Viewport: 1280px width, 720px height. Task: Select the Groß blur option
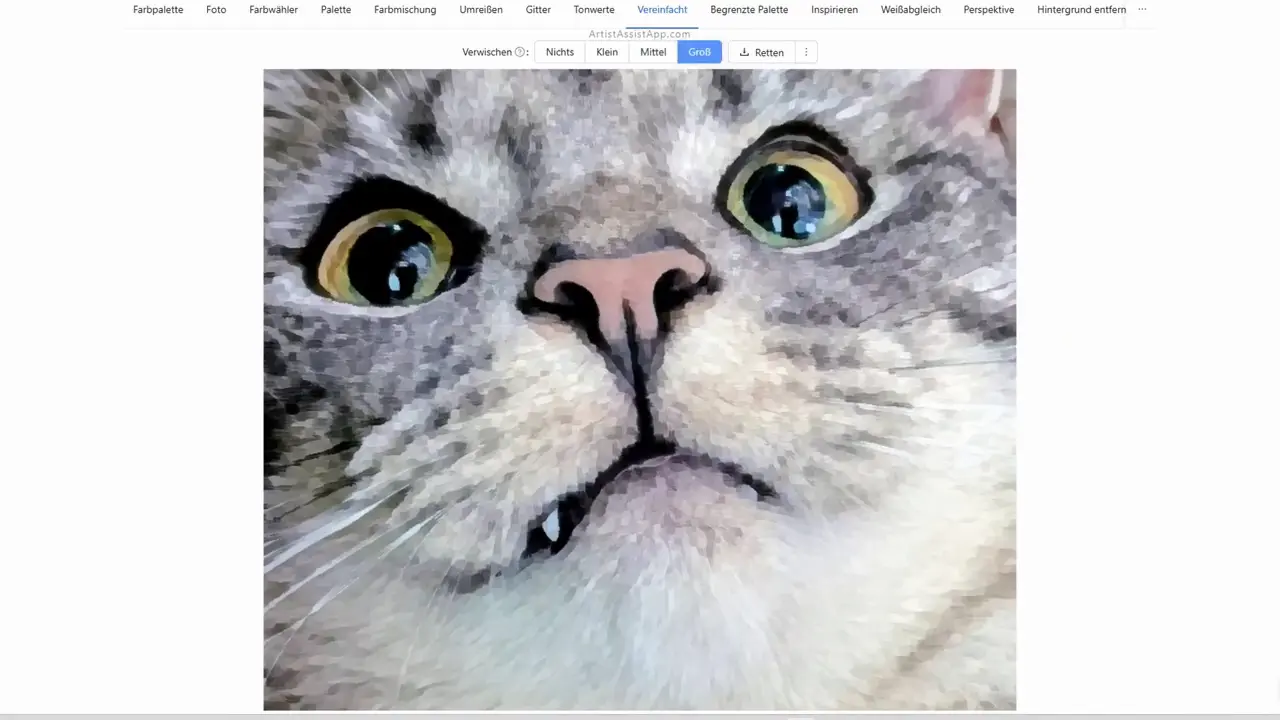[x=699, y=52]
